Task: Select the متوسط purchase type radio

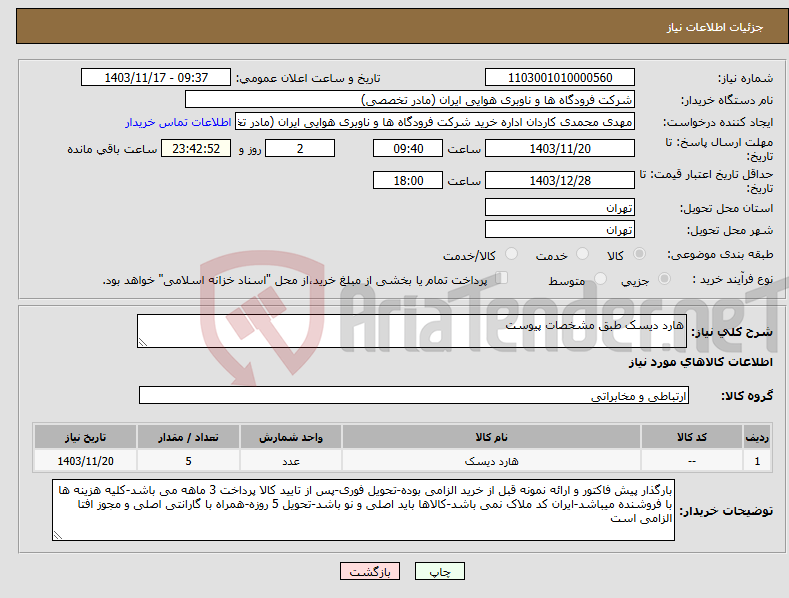Action: click(600, 278)
